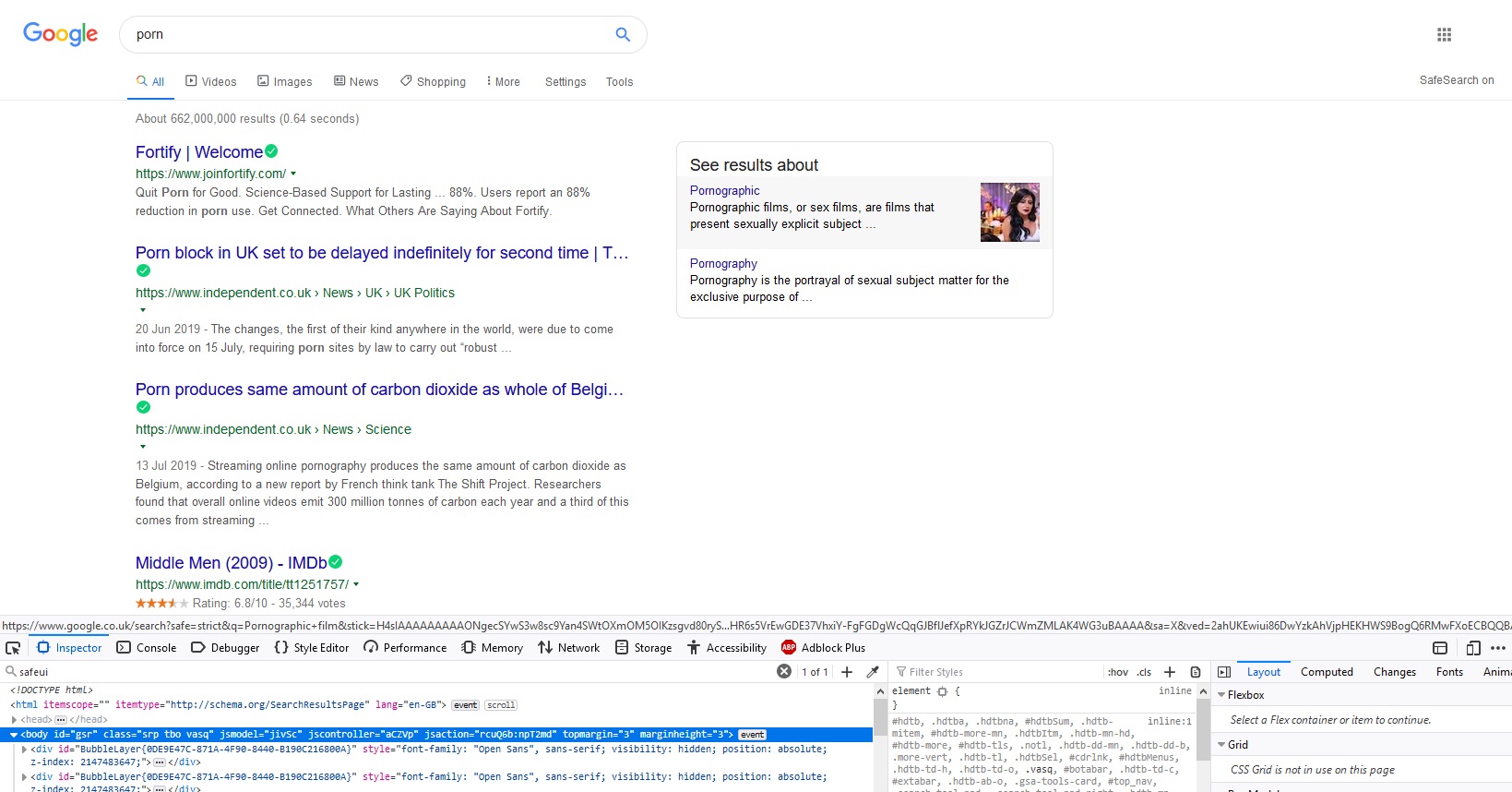
Task: Open search Tools
Action: click(619, 81)
